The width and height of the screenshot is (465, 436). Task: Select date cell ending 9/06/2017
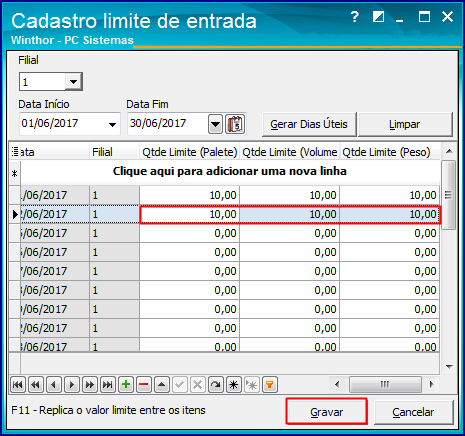pyautogui.click(x=55, y=309)
